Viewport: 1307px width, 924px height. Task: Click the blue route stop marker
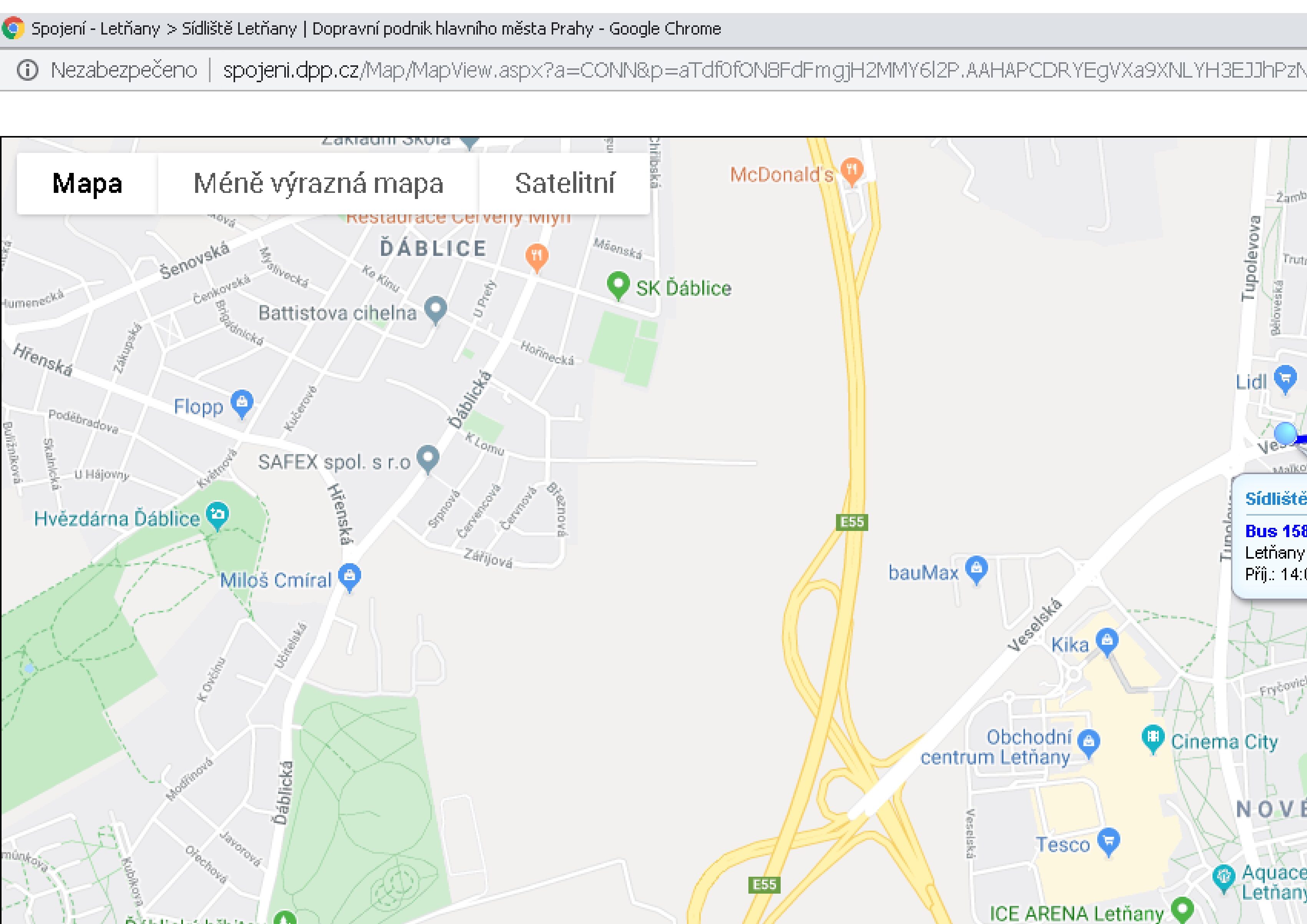pos(1285,433)
